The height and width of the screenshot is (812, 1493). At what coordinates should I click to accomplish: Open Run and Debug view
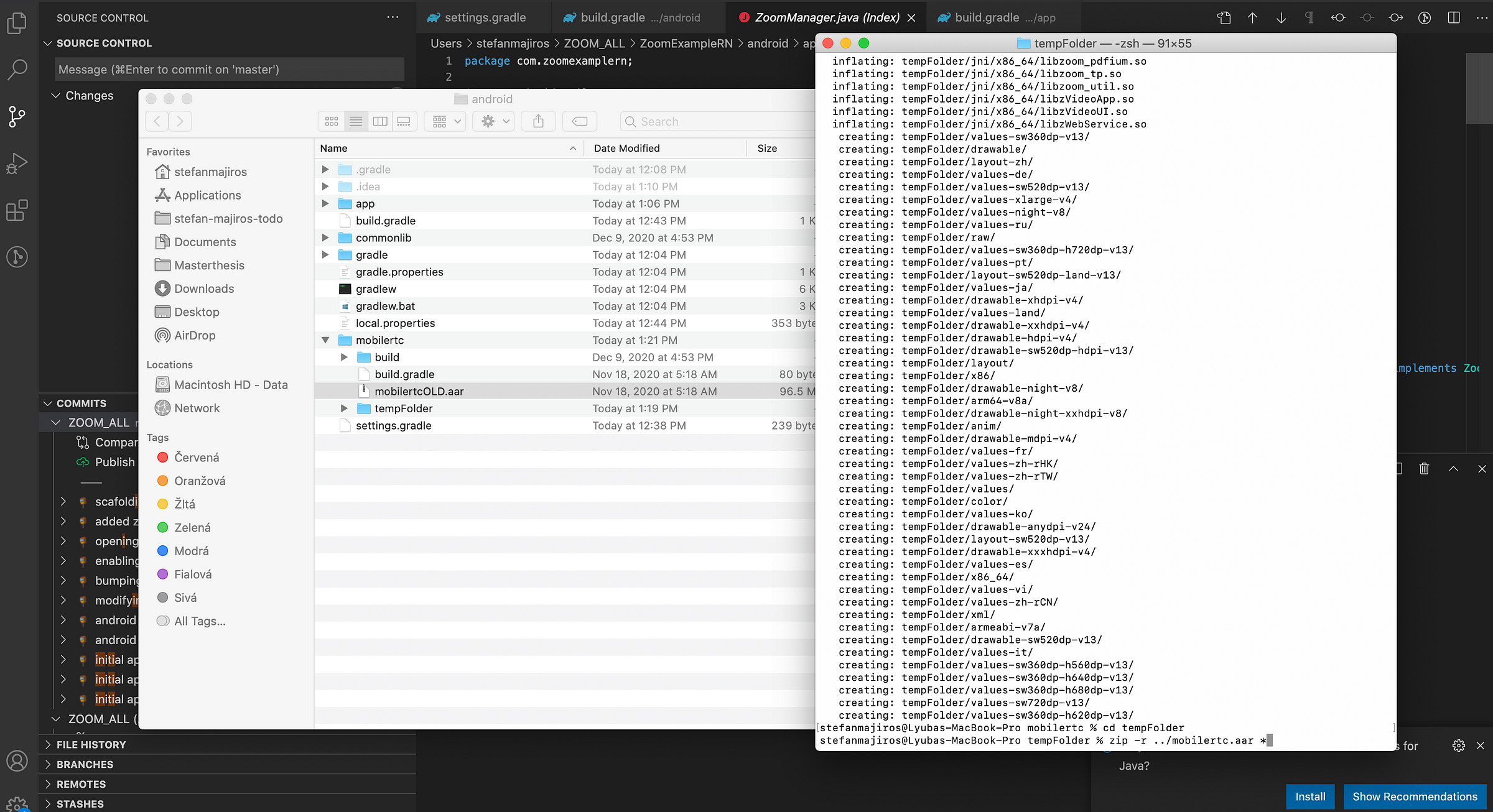pos(17,164)
